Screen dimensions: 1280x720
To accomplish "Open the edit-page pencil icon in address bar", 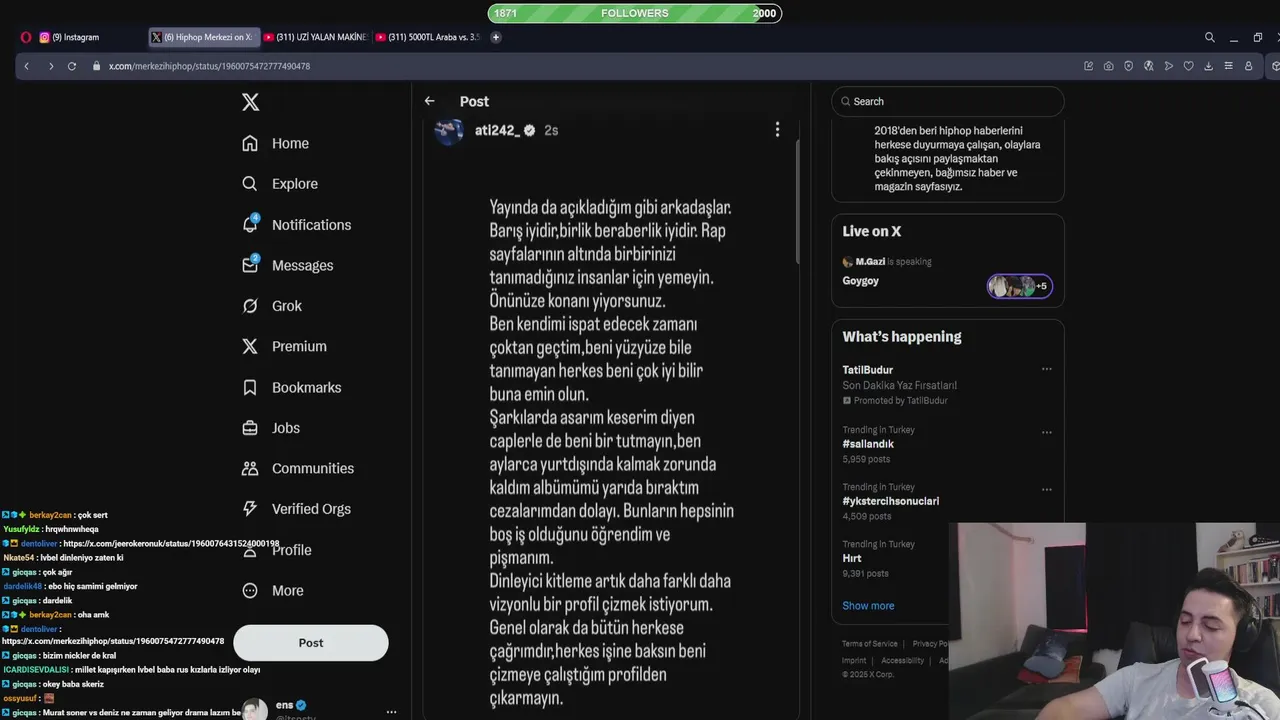I will click(x=1088, y=66).
